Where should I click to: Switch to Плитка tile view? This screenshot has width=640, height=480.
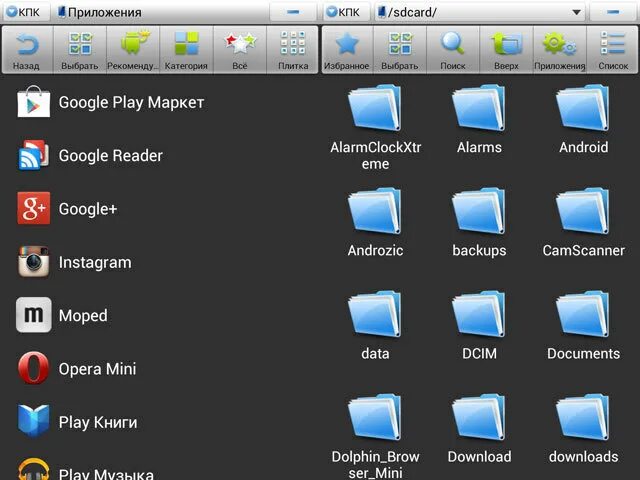click(x=293, y=50)
